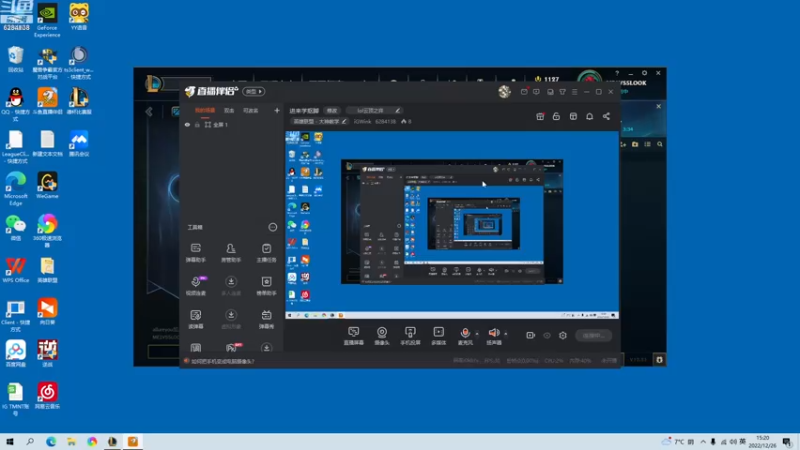
Task: Launch the 视频连麦 tool
Action: 195,286
